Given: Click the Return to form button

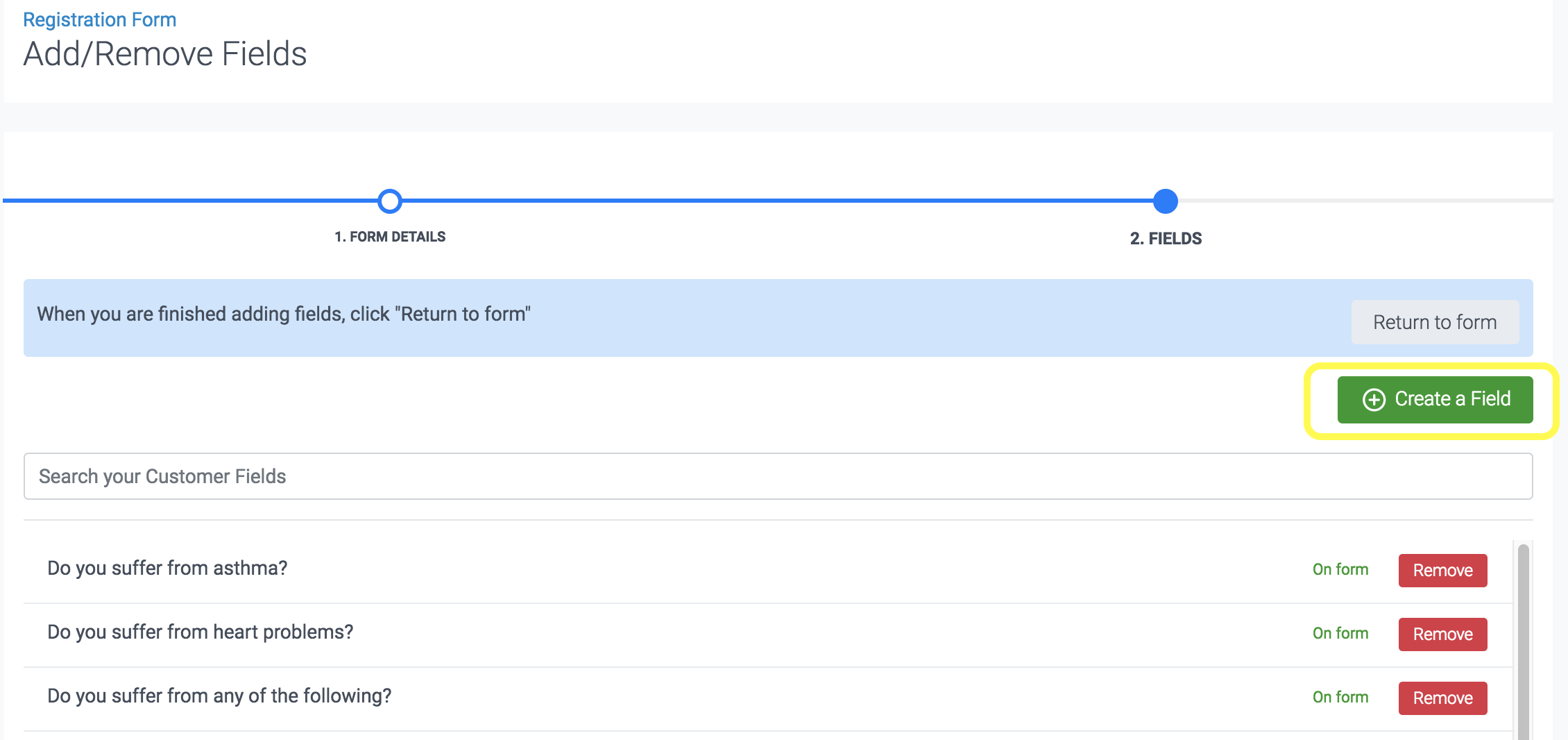Looking at the screenshot, I should 1434,322.
